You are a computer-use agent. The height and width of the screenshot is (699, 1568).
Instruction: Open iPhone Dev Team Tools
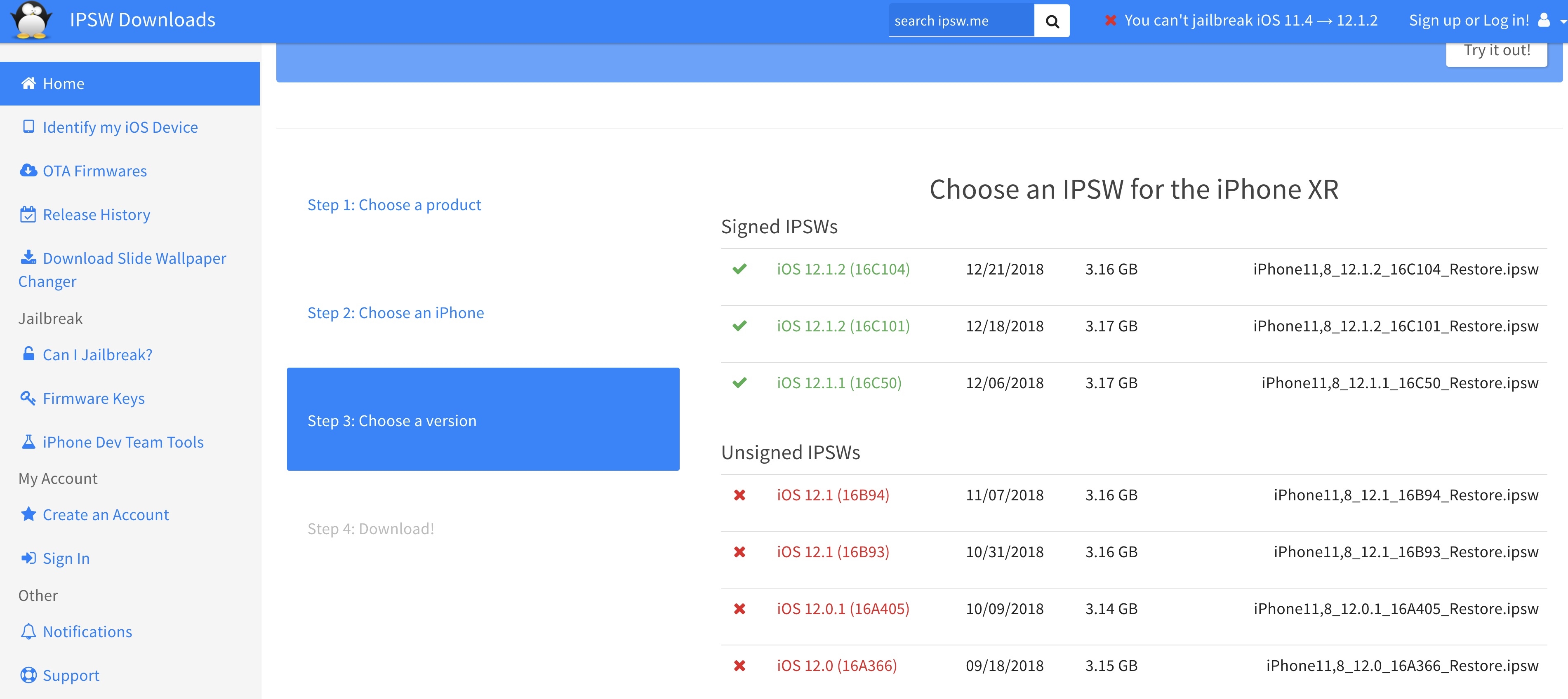pos(123,442)
